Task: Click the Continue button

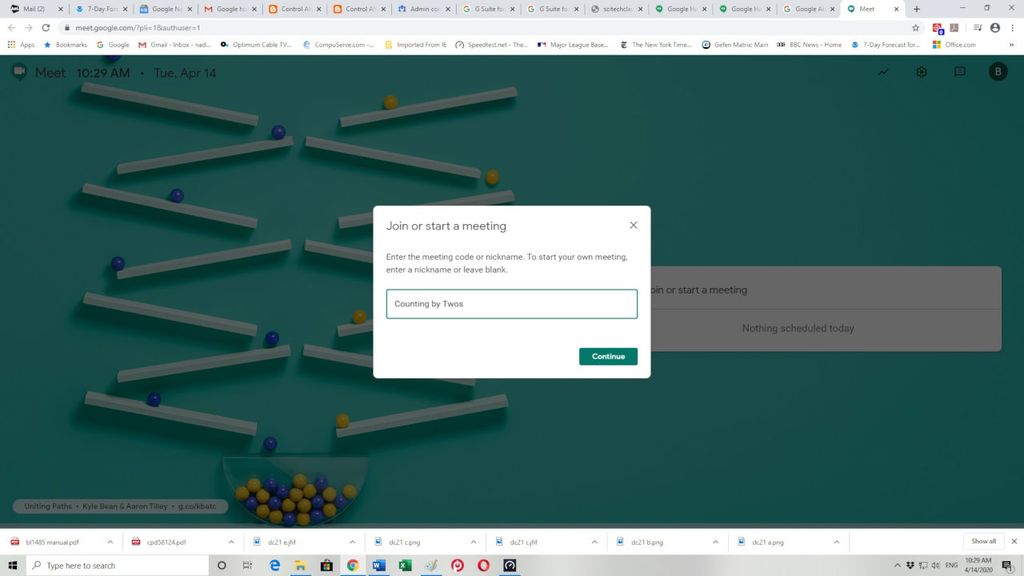Action: click(607, 356)
